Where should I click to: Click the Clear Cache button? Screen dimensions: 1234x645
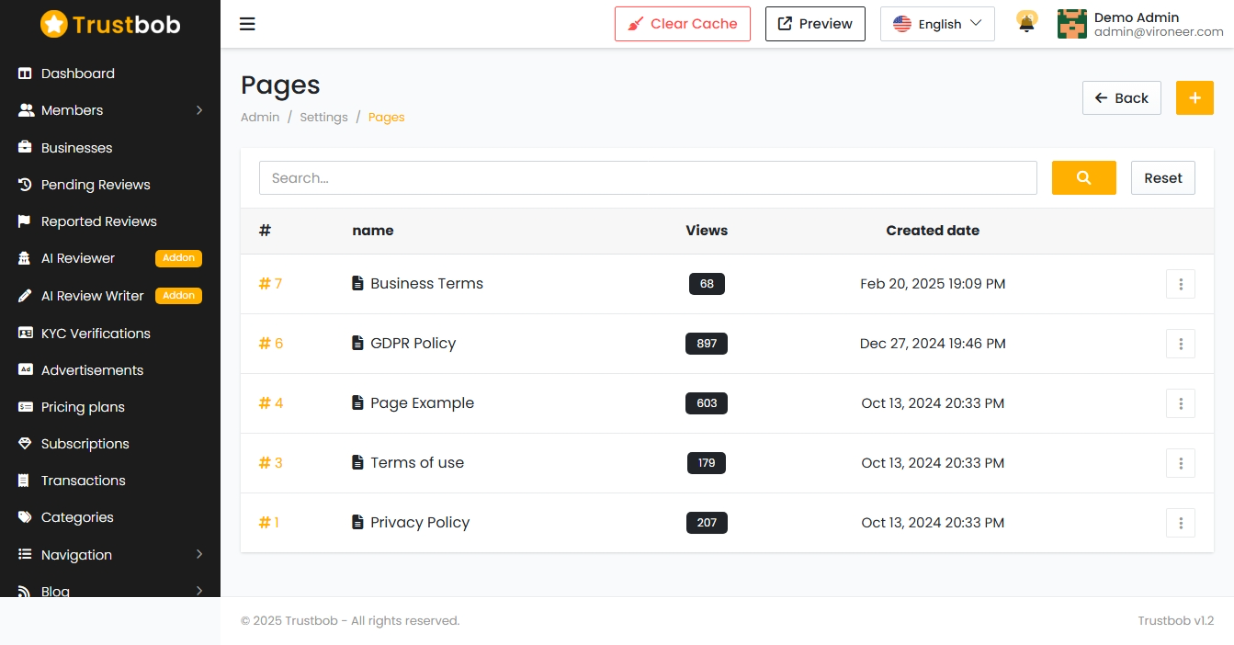683,24
